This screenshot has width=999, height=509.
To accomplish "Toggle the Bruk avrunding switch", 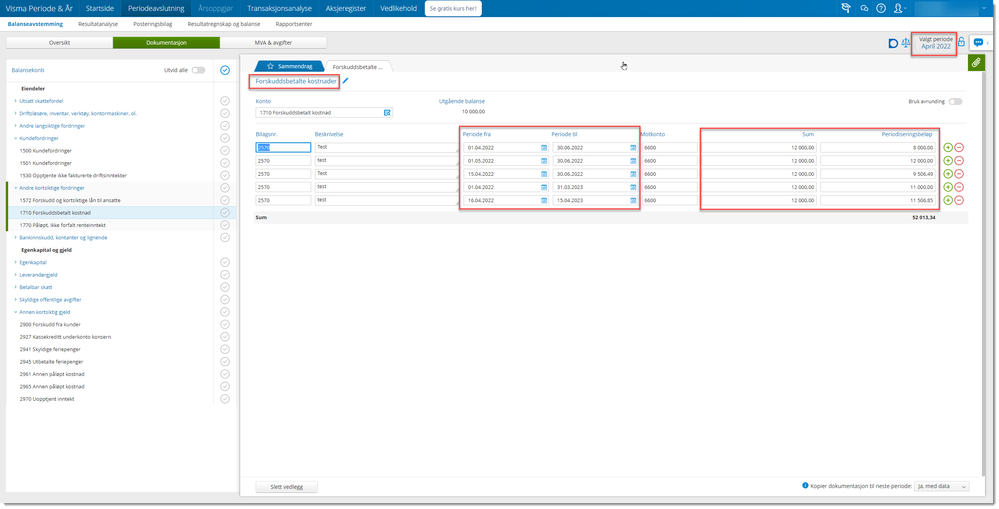I will [955, 101].
